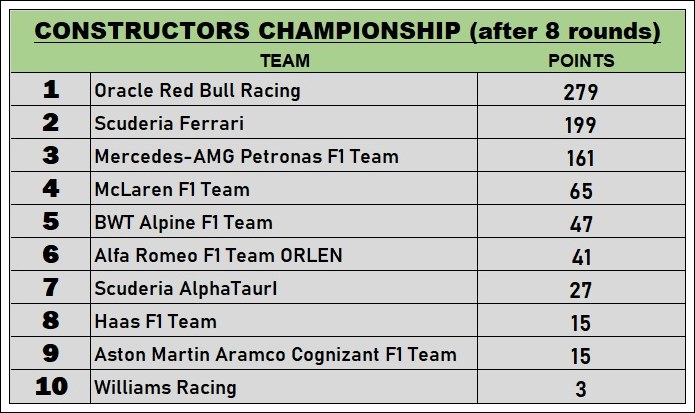Viewport: 695px width, 413px height.
Task: Select Ferrari's 199 points cell
Action: point(581,125)
